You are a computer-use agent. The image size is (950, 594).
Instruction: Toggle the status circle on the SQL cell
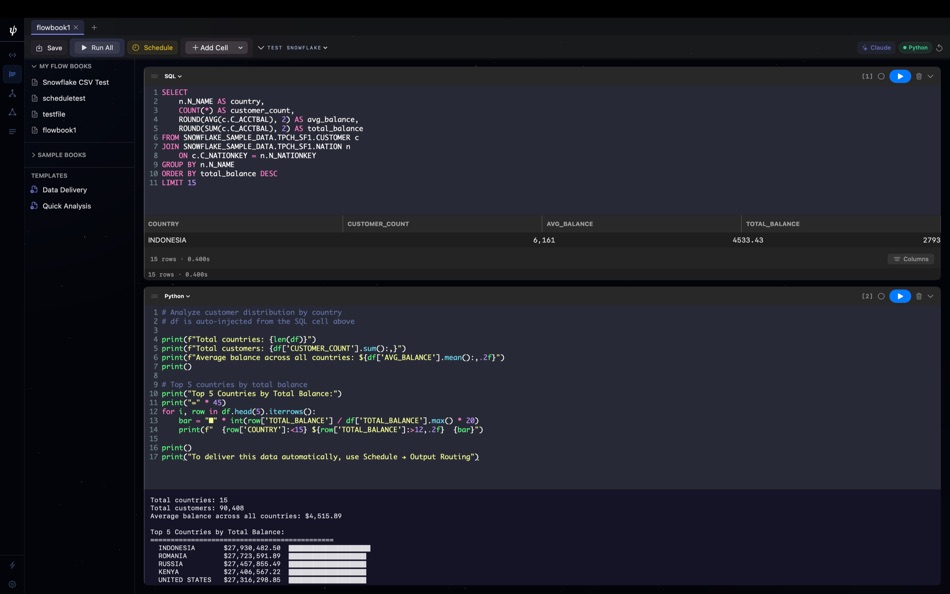(881, 76)
